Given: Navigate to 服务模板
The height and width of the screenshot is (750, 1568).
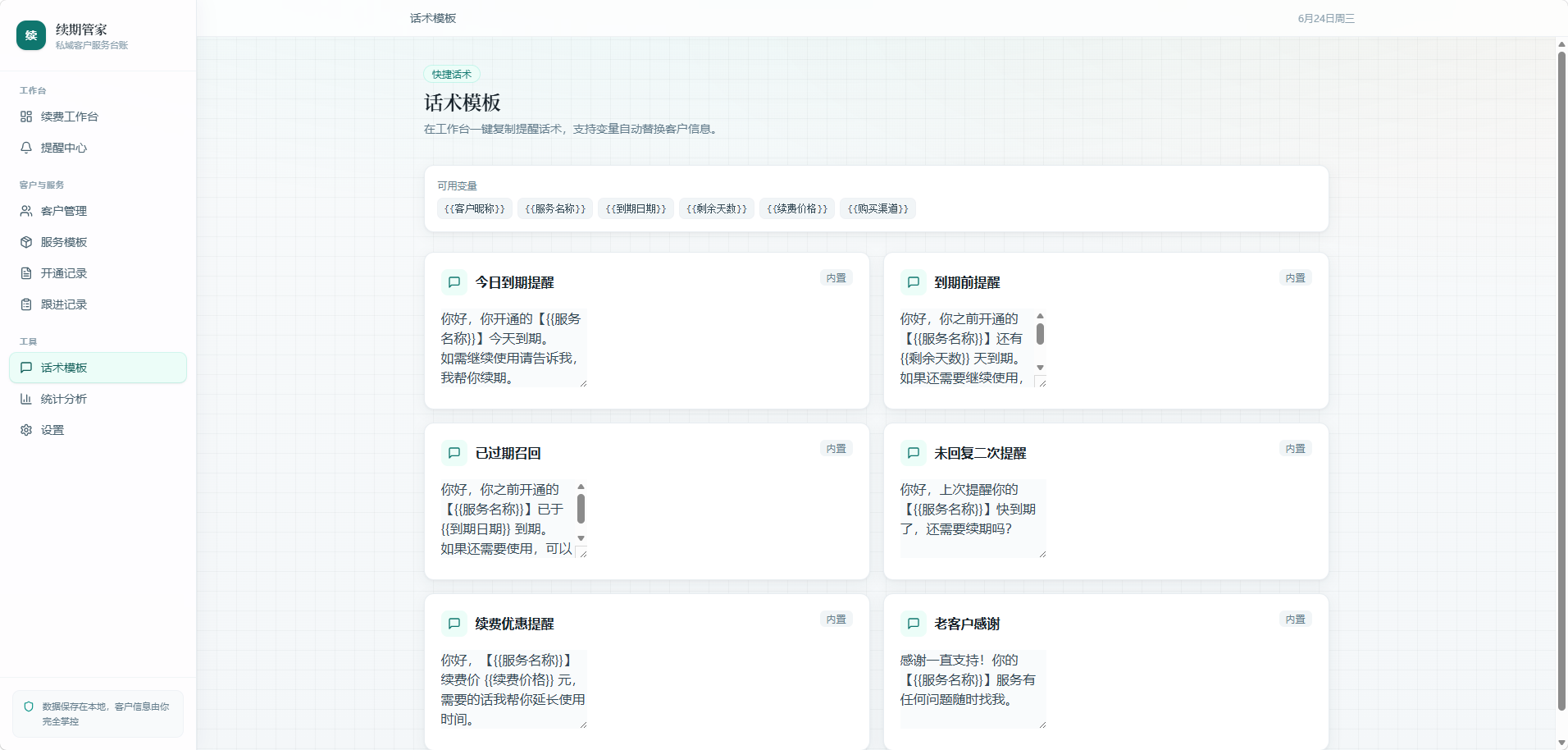Looking at the screenshot, I should (x=98, y=242).
